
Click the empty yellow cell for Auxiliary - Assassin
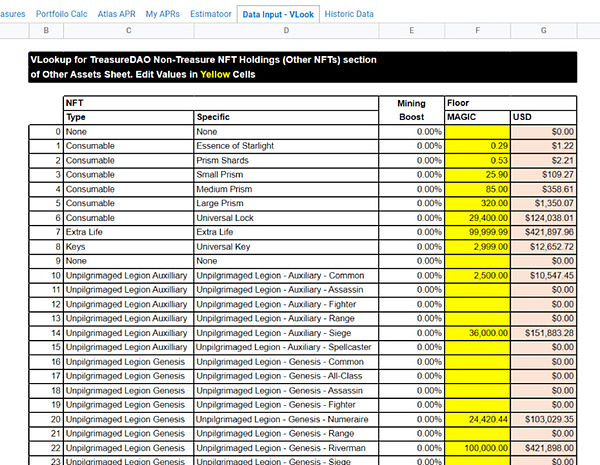coord(477,289)
